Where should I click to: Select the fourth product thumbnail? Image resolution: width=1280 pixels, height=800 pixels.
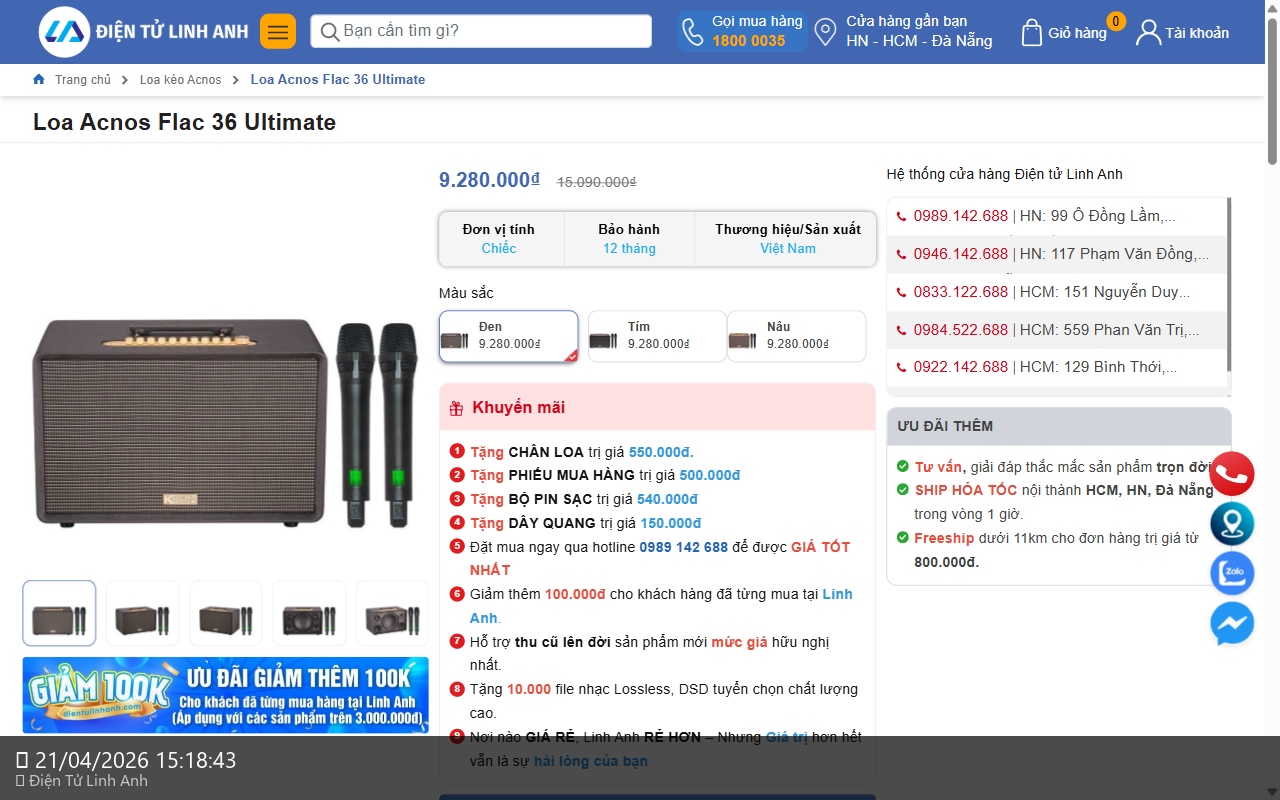(309, 613)
